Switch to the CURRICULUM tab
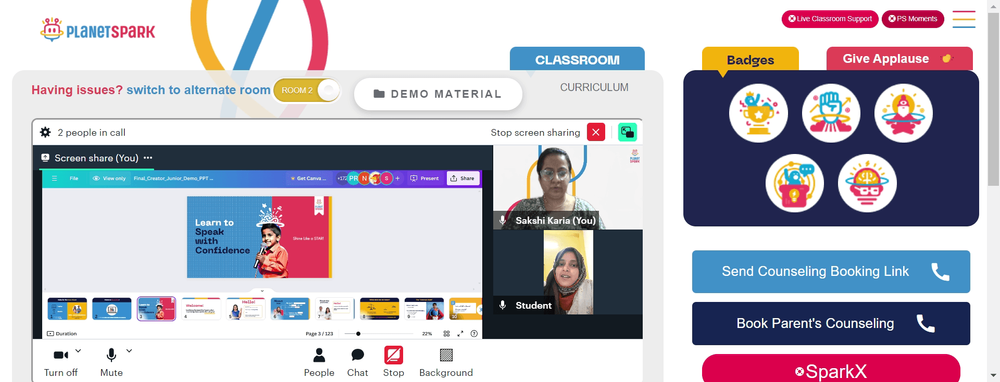Screen dimensions: 1000x382 pos(594,87)
